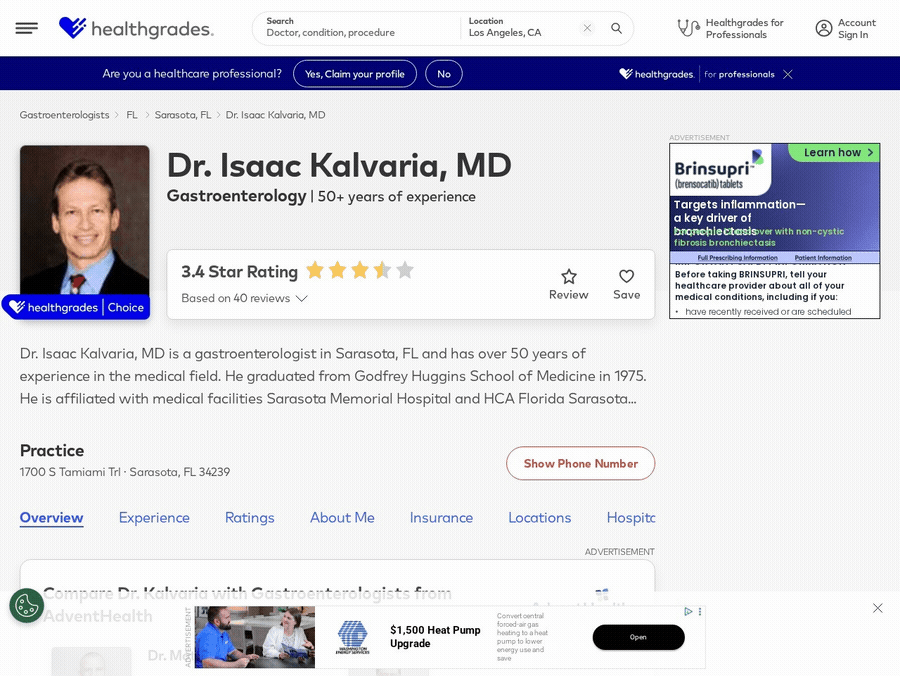The image size is (900, 676).
Task: Click the Location input field
Action: tap(519, 28)
